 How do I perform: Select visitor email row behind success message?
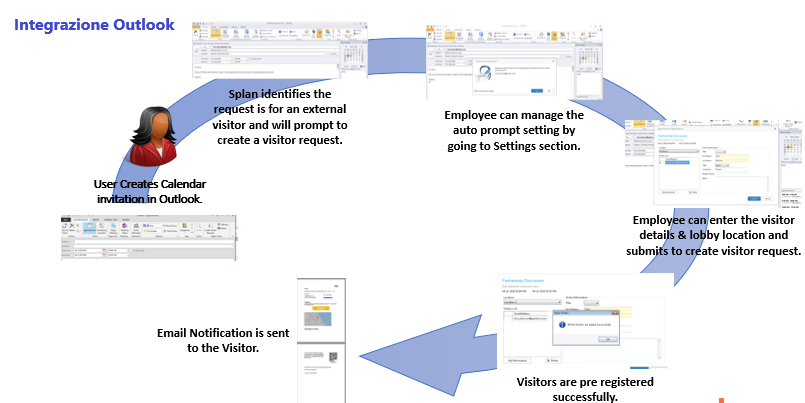click(x=530, y=318)
